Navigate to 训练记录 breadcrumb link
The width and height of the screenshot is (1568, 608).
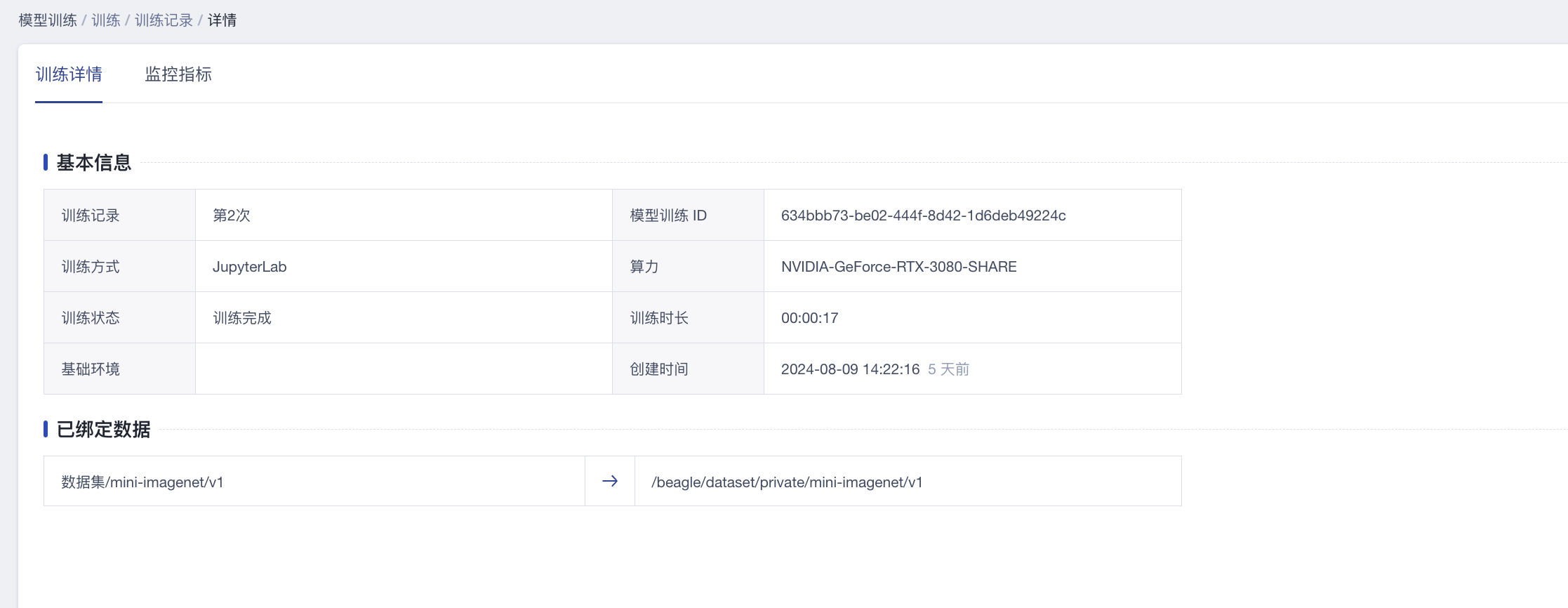[164, 20]
